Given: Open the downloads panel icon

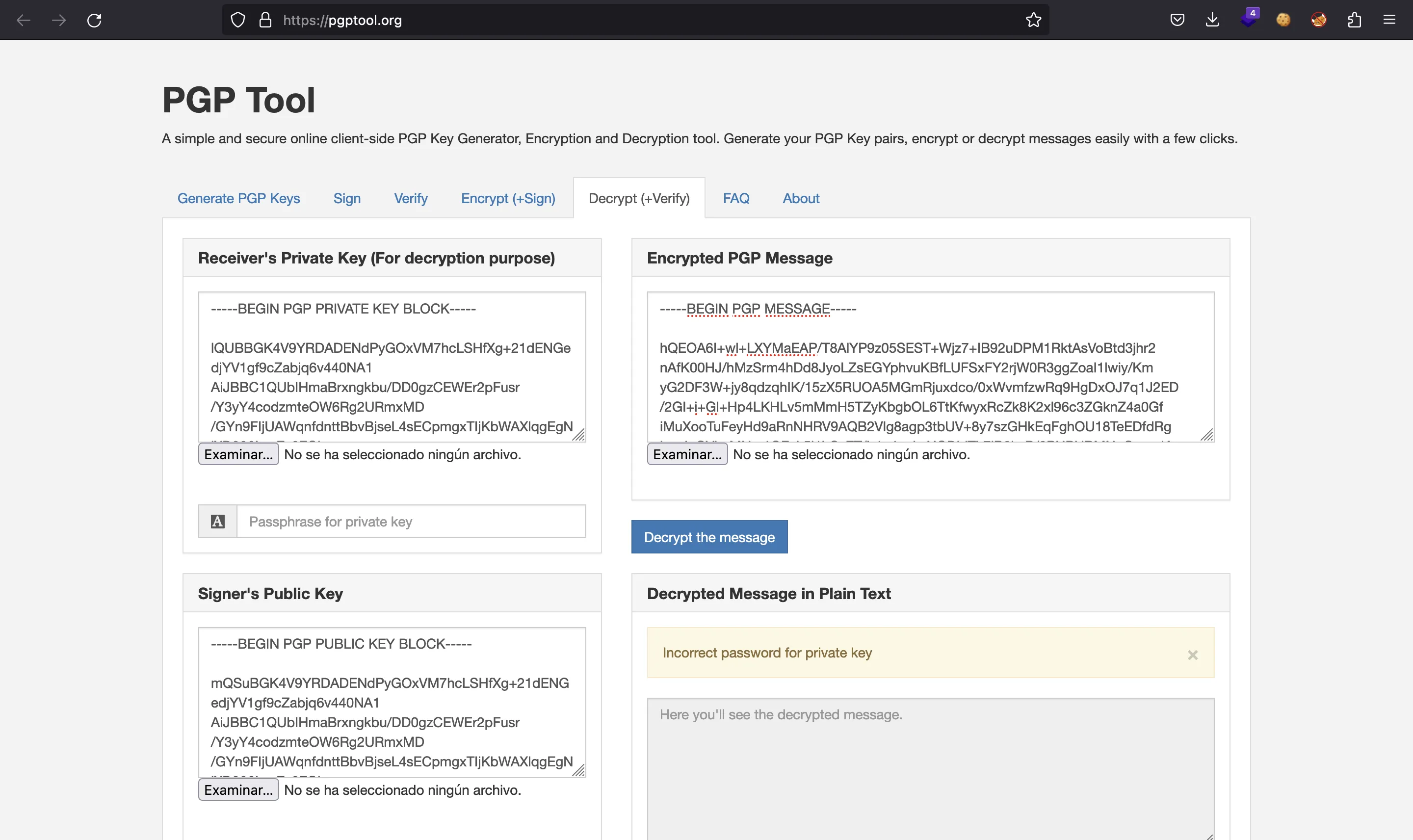Looking at the screenshot, I should click(x=1212, y=21).
